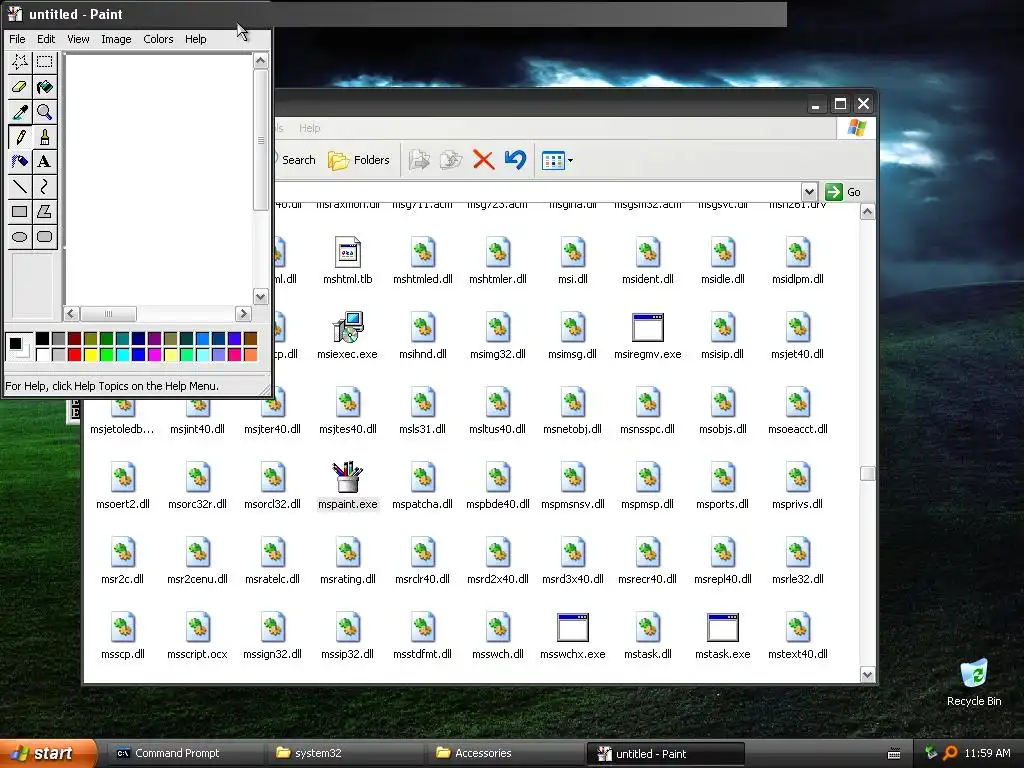The height and width of the screenshot is (768, 1024).
Task: Select the Magnifier tool in Paint
Action: 44,112
